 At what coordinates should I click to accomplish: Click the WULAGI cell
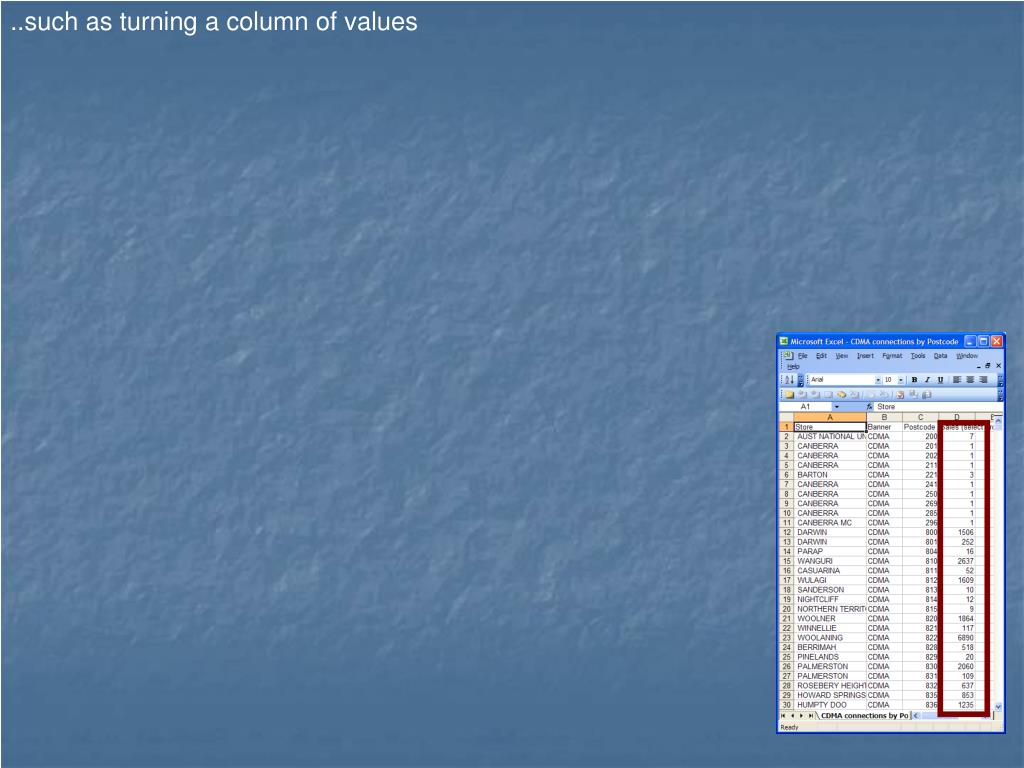830,580
